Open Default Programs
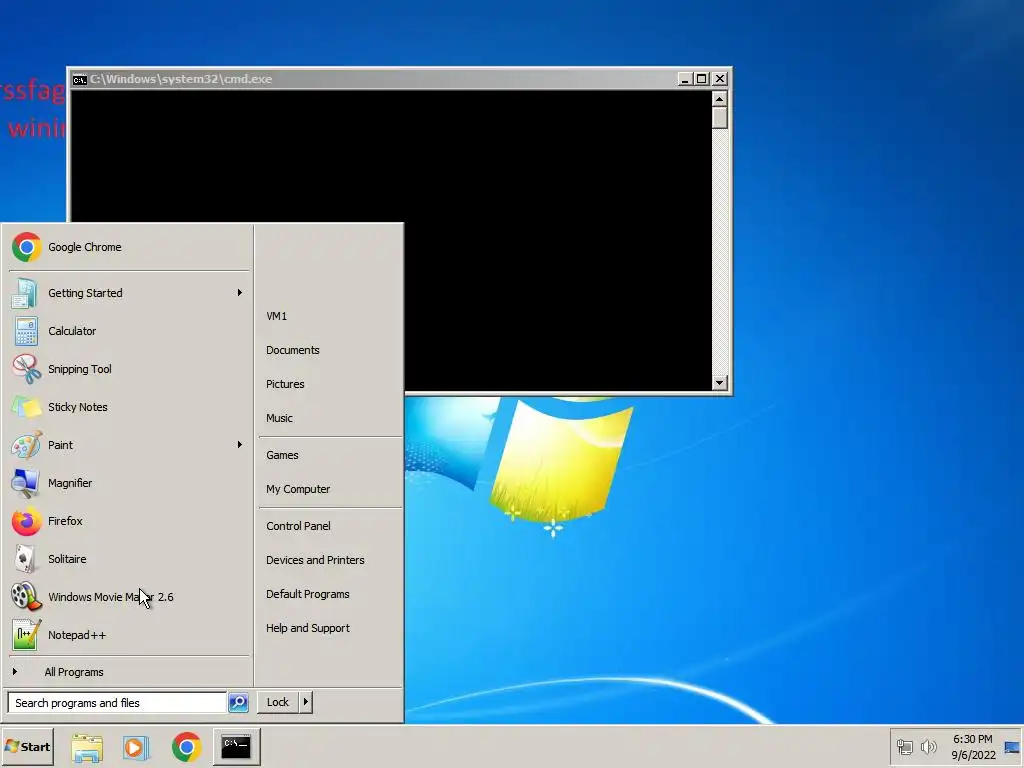The width and height of the screenshot is (1024, 768). point(308,594)
